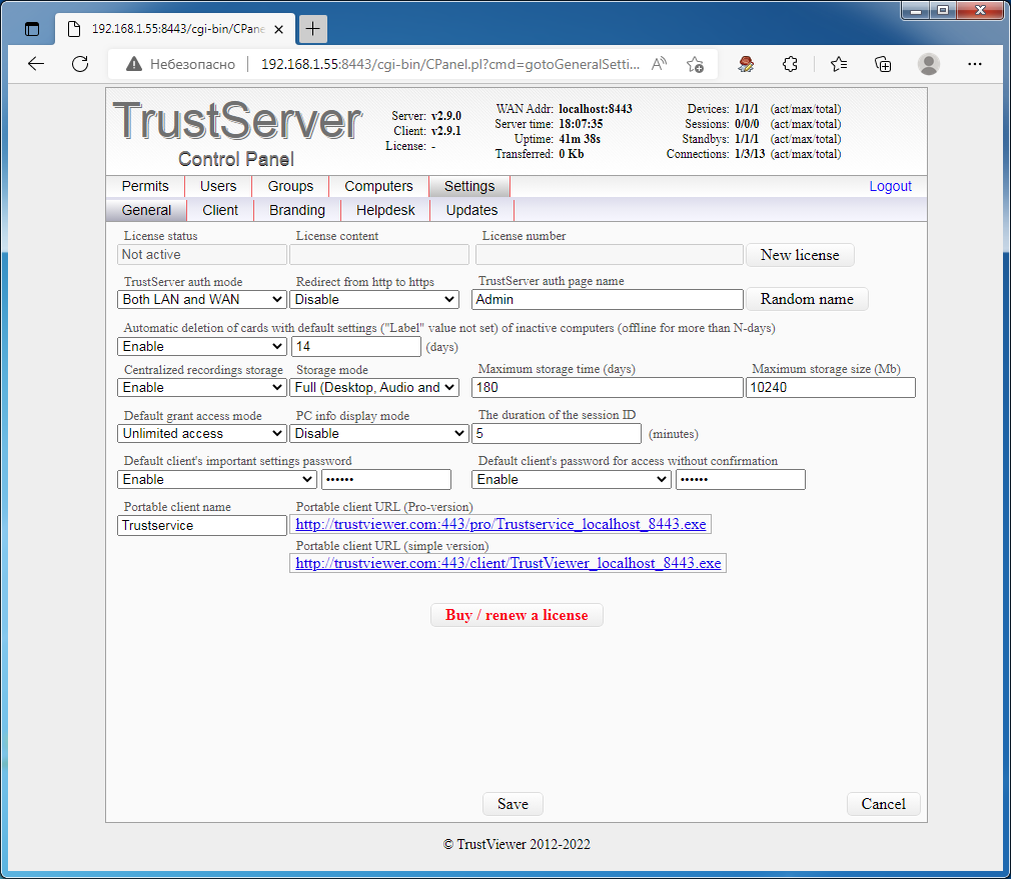Click the not-secure warning triangle icon

pos(133,64)
